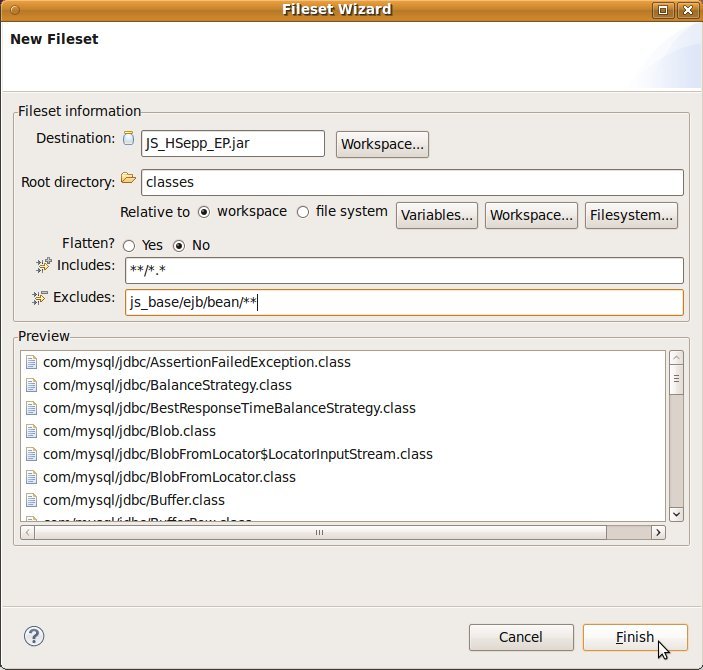Focus the Excludes text field
Screen dimensions: 703x670
coord(404,302)
